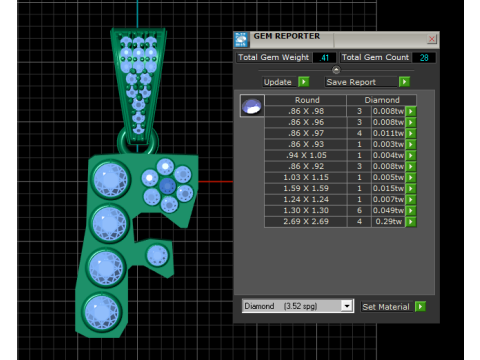Select the small round gem on the F middle arm

(157, 255)
